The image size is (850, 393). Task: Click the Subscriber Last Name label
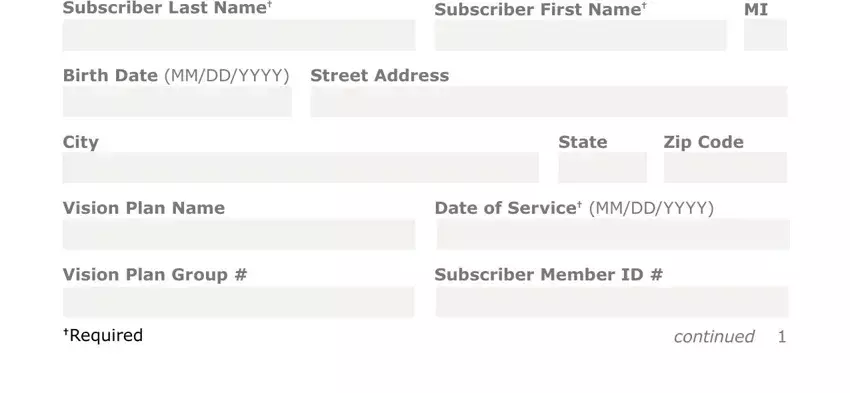click(168, 8)
